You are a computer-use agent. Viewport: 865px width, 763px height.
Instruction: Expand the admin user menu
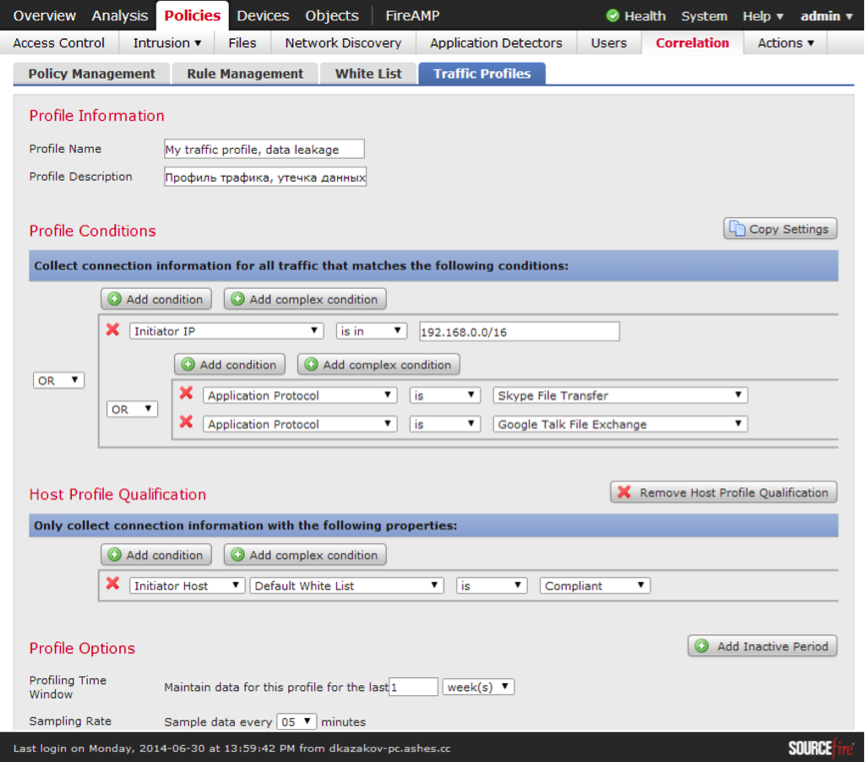[826, 16]
